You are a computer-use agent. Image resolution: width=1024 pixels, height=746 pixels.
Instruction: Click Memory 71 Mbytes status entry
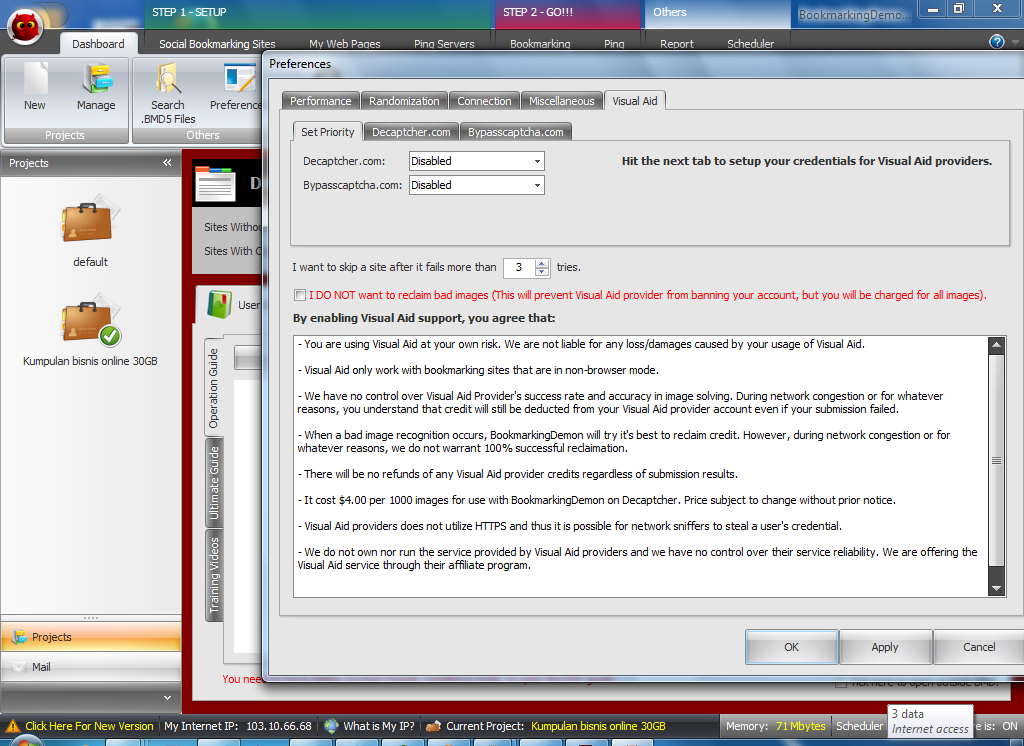coord(776,726)
